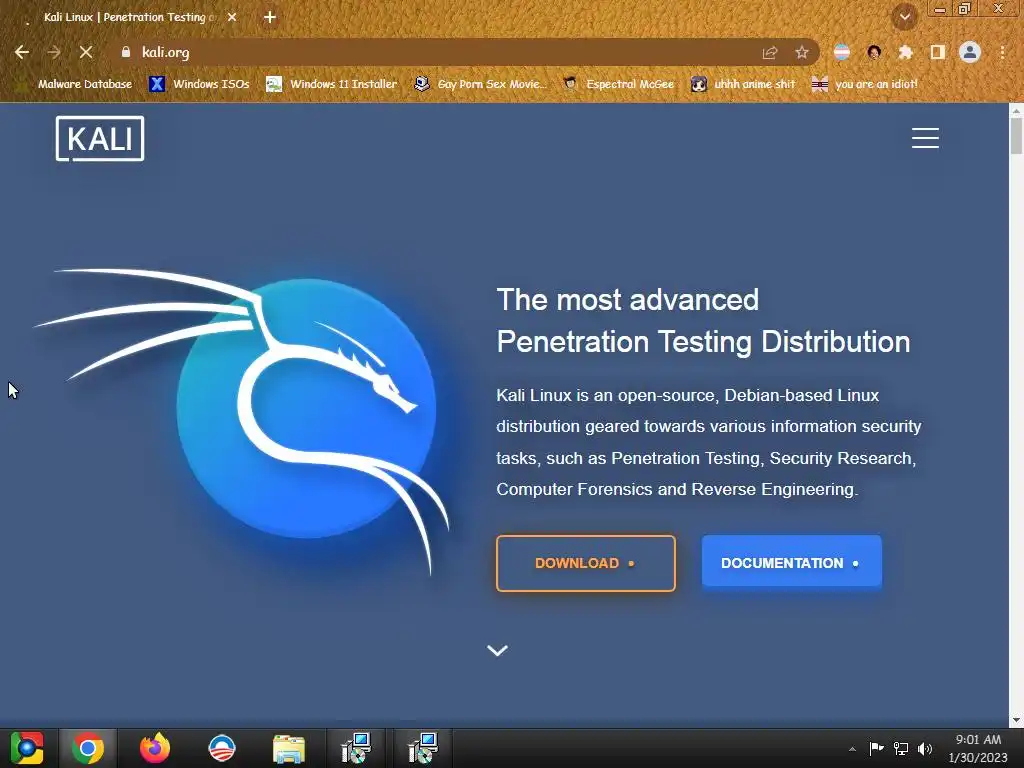Open the hamburger navigation menu
The image size is (1024, 768).
[x=925, y=138]
